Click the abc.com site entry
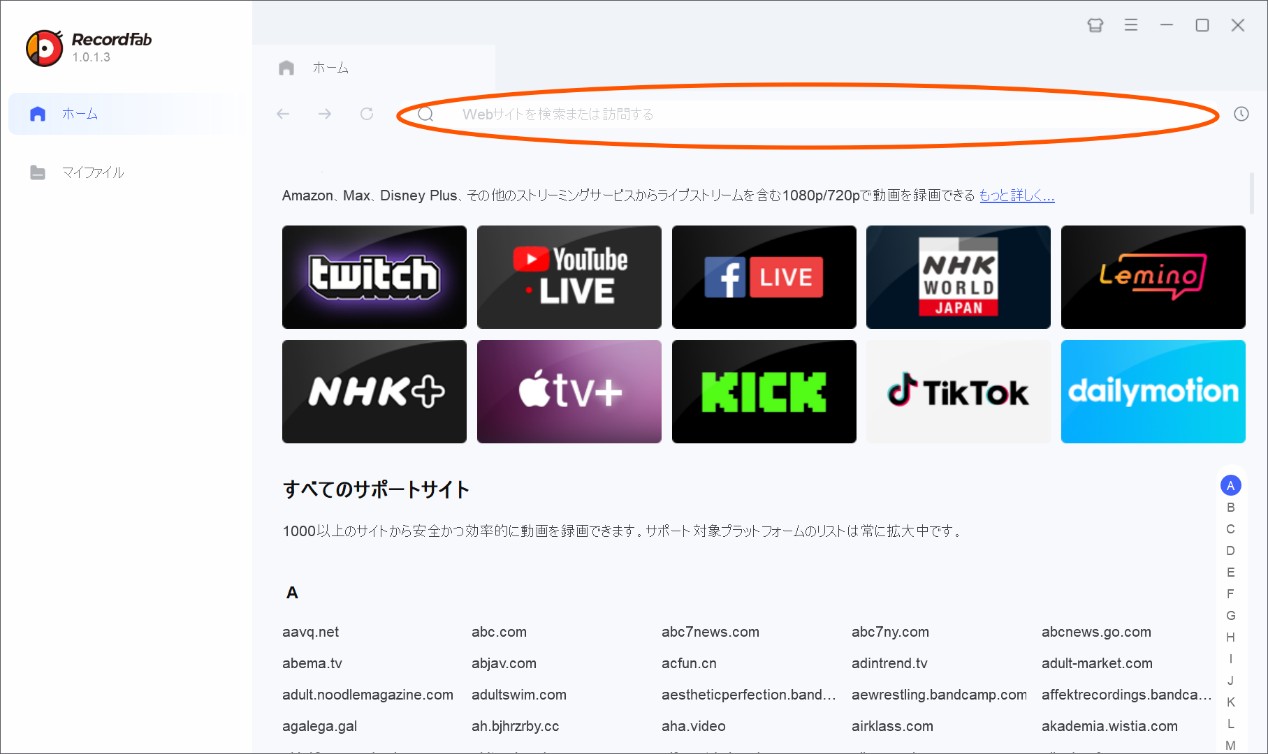Screen dimensions: 1268x754 (499, 632)
